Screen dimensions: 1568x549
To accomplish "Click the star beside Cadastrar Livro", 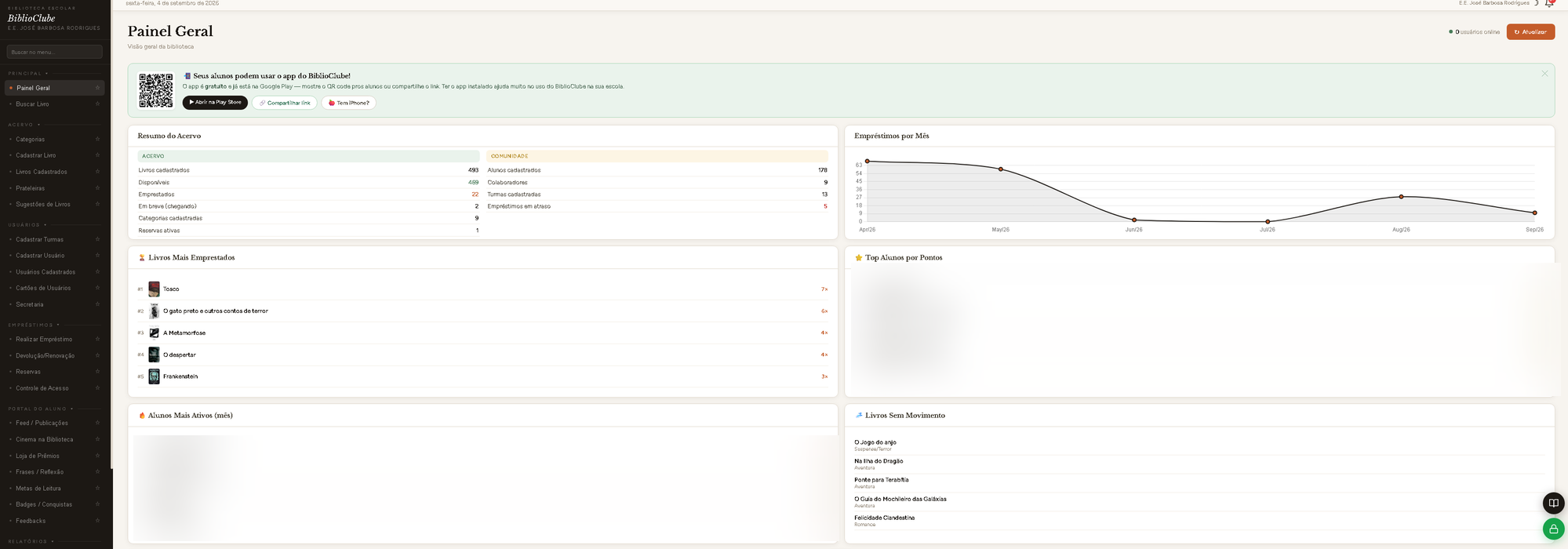I will coord(97,155).
